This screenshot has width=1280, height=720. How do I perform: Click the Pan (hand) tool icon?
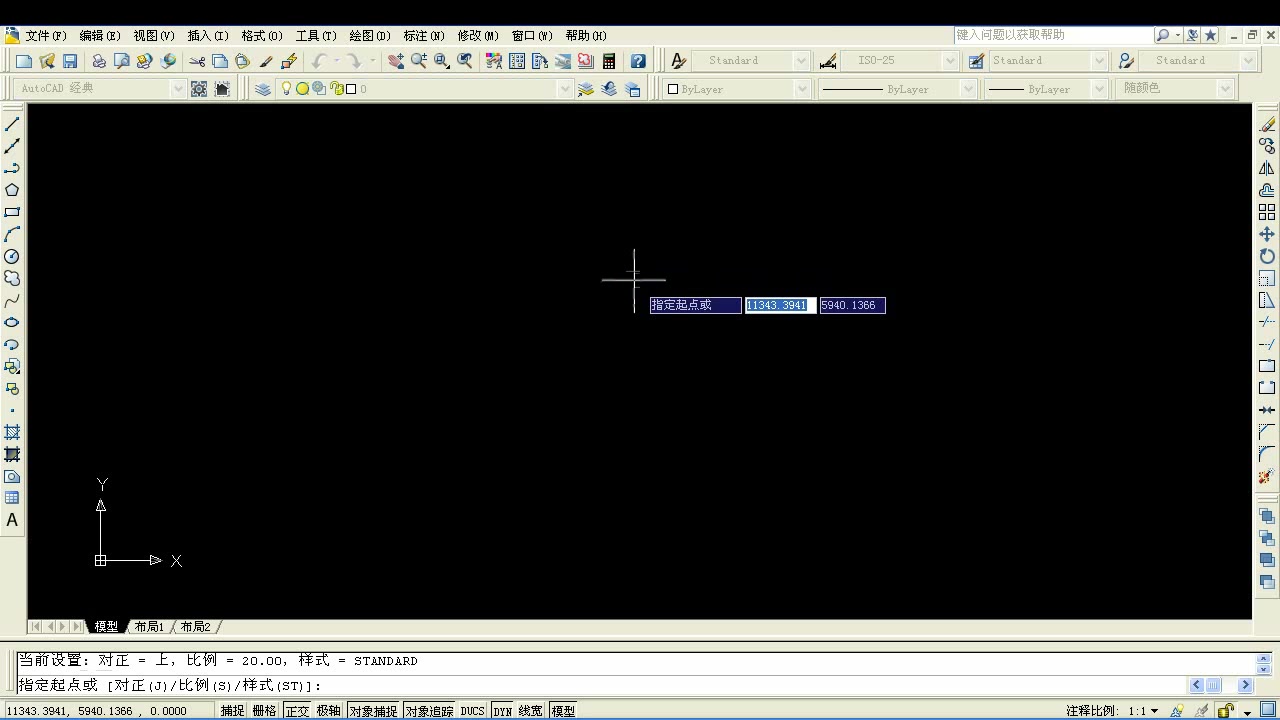tap(396, 61)
